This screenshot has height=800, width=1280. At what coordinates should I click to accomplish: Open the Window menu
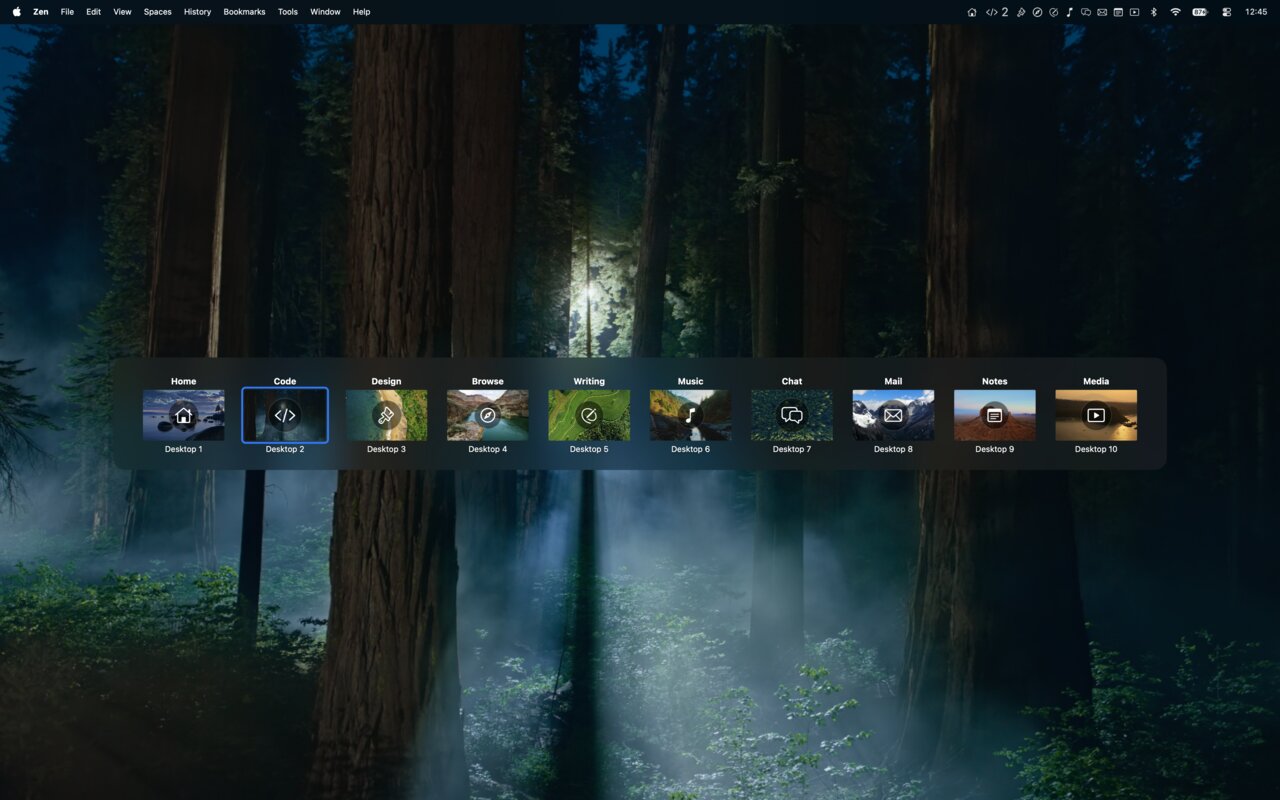pyautogui.click(x=325, y=12)
